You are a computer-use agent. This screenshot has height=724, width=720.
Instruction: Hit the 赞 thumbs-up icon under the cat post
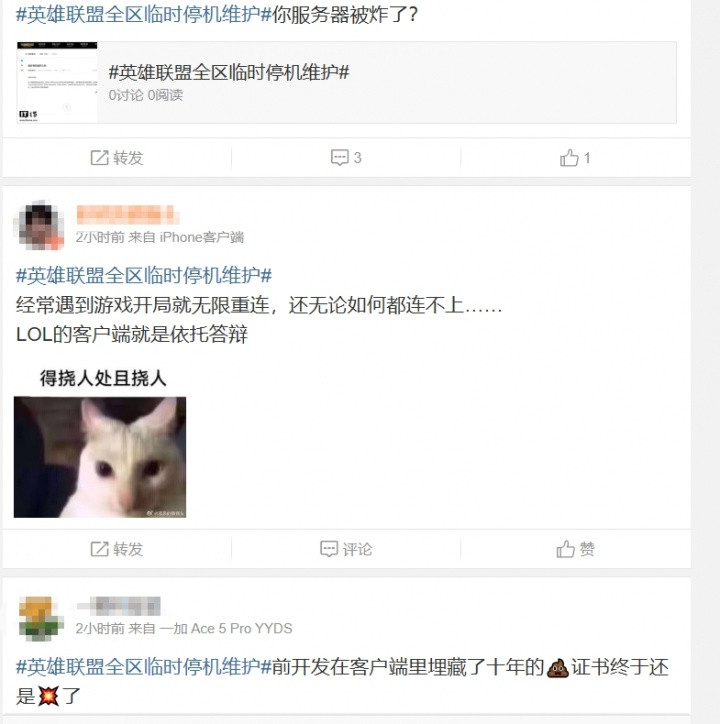click(x=565, y=549)
